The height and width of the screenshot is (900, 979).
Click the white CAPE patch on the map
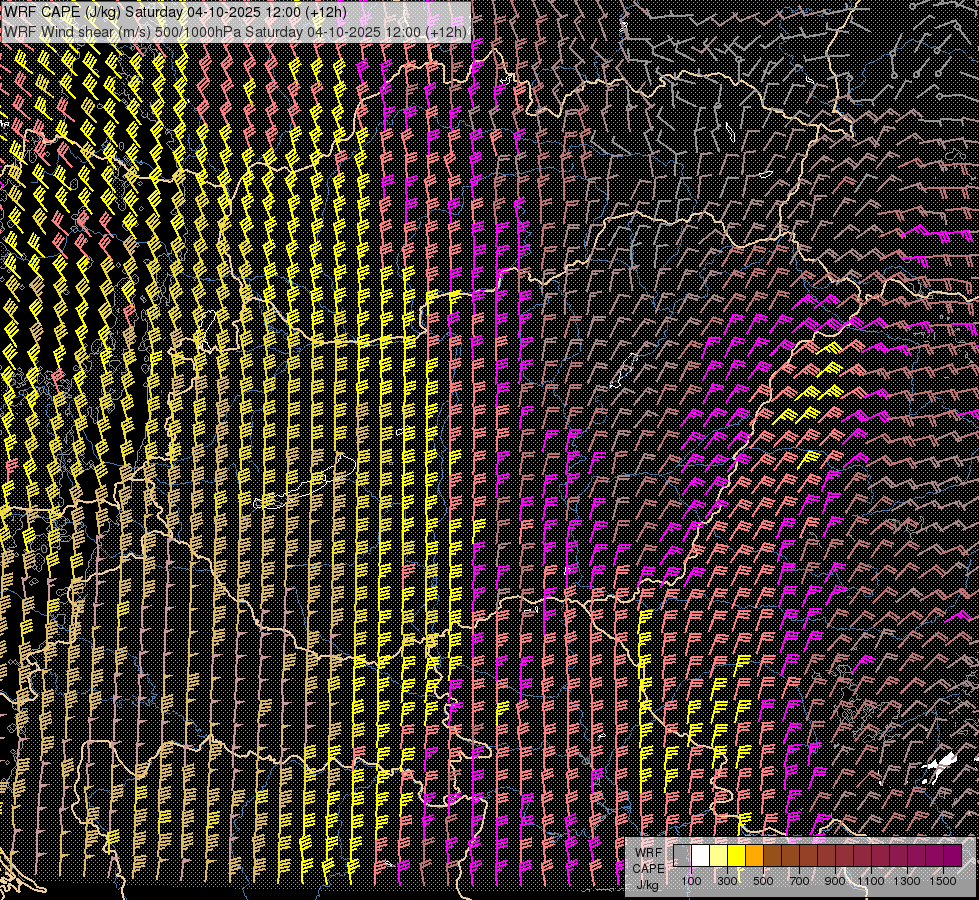click(x=940, y=767)
